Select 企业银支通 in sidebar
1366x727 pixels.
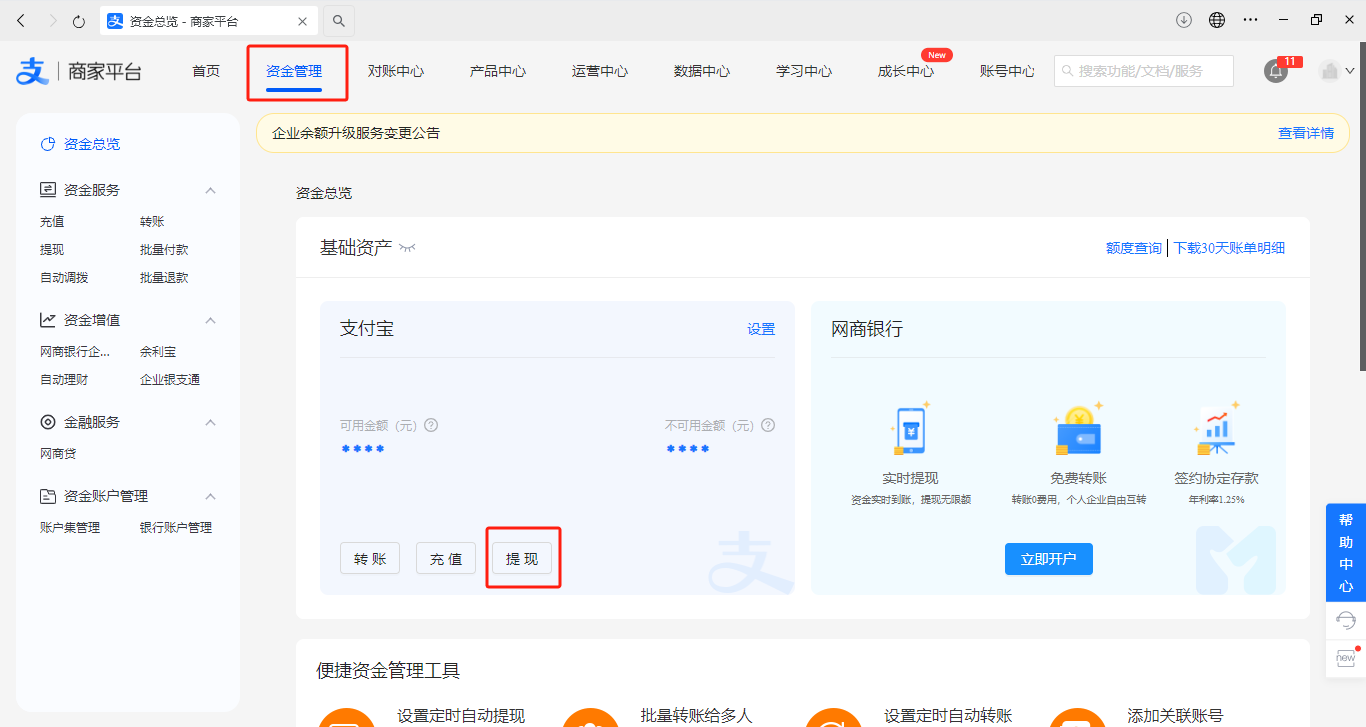click(170, 380)
